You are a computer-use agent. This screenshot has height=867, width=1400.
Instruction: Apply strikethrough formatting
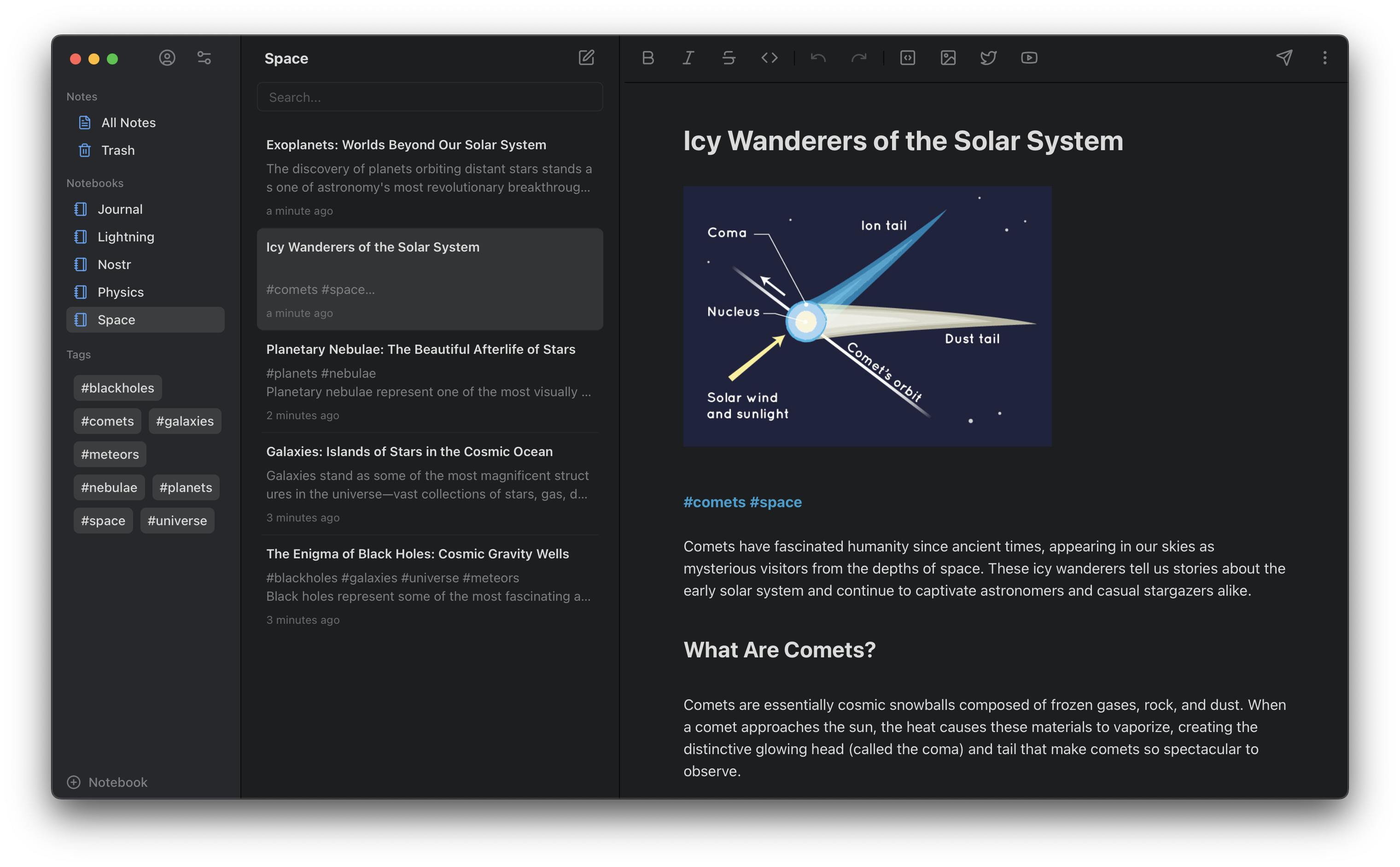click(x=729, y=57)
